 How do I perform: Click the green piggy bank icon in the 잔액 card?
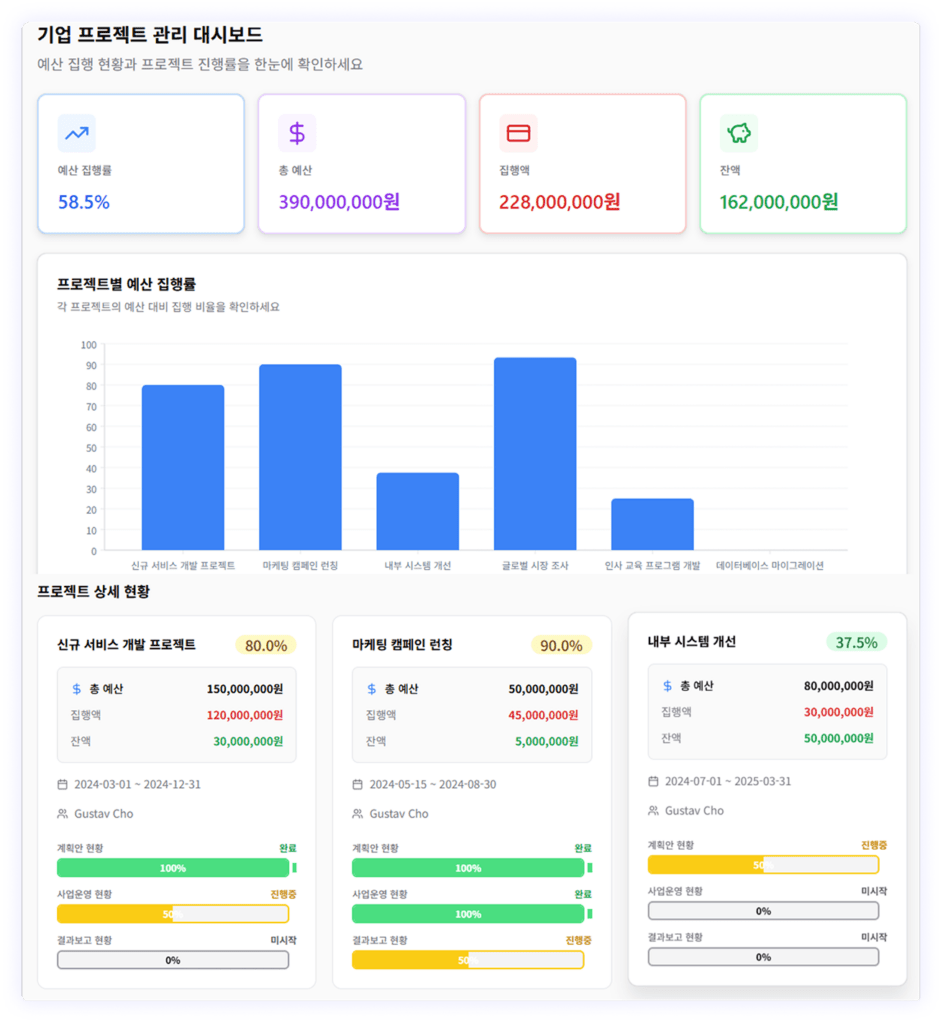point(739,133)
